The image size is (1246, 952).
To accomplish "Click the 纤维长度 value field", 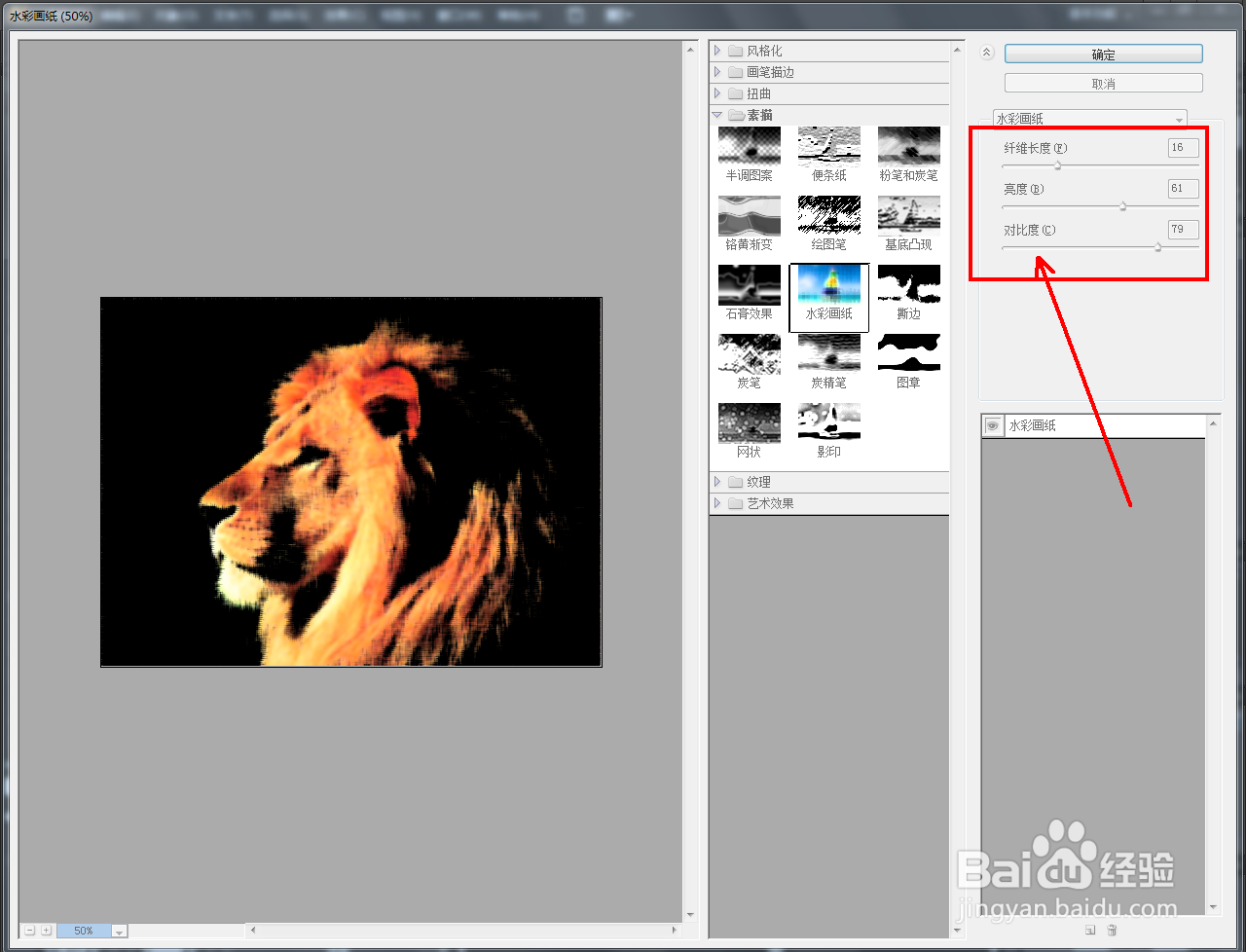I will (1184, 148).
